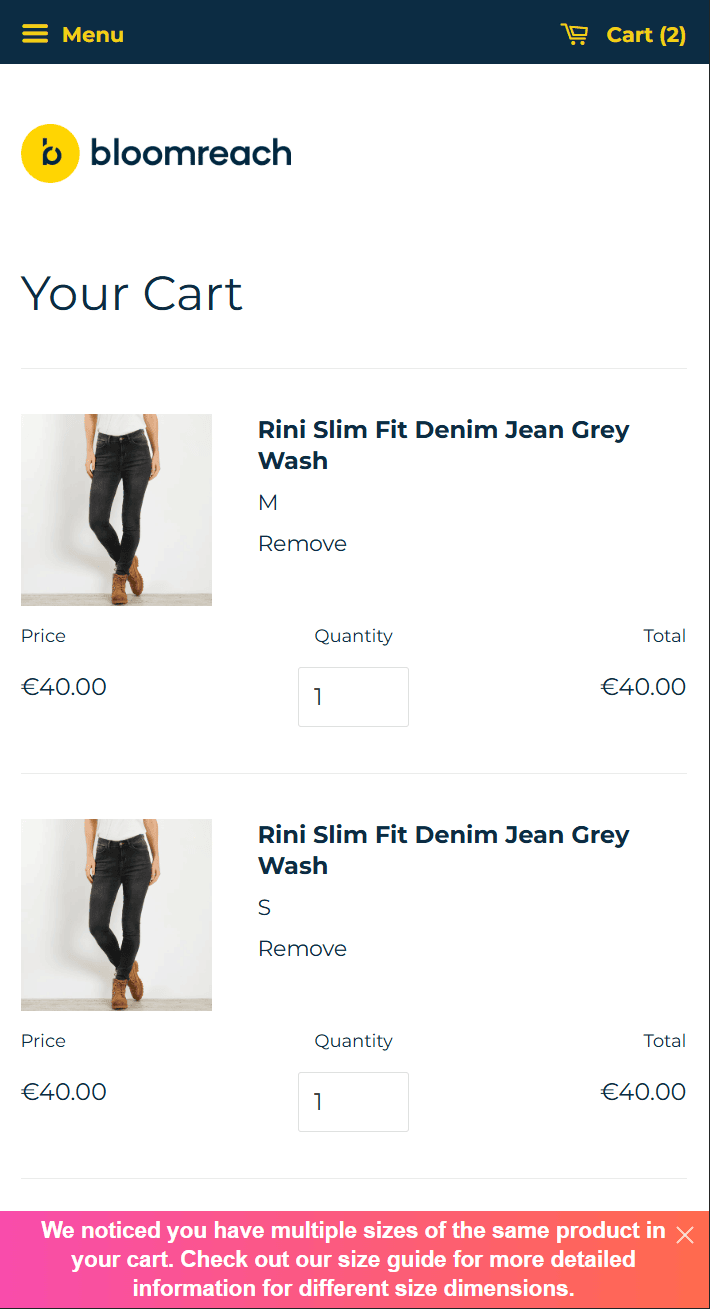Screen dimensions: 710x1309
Task: Focus the quantity field for size M
Action: [x=353, y=697]
